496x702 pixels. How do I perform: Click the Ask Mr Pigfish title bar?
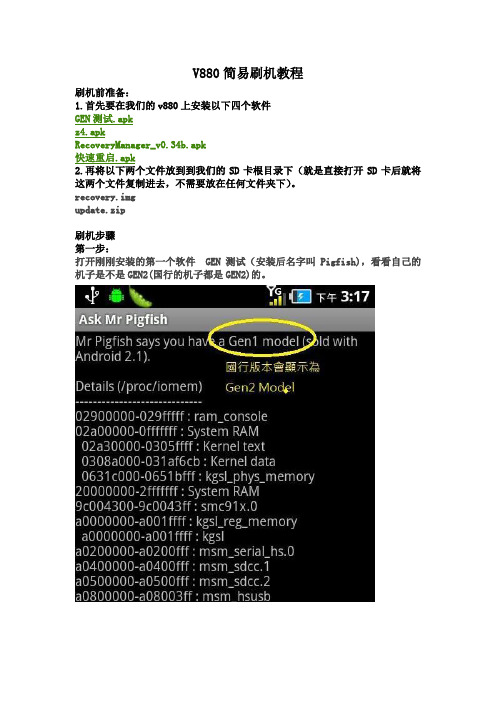(x=225, y=319)
